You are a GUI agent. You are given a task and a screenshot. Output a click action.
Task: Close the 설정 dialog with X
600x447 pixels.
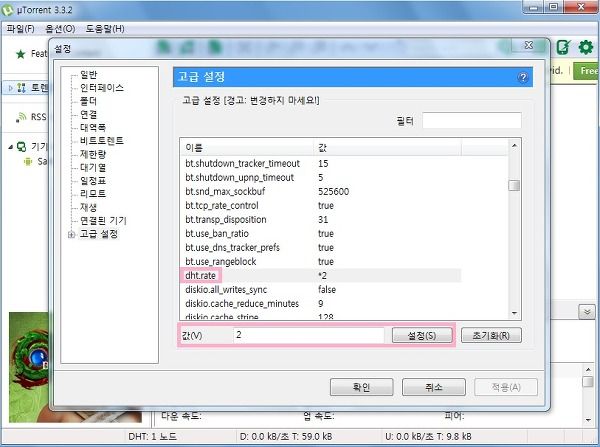[x=528, y=45]
